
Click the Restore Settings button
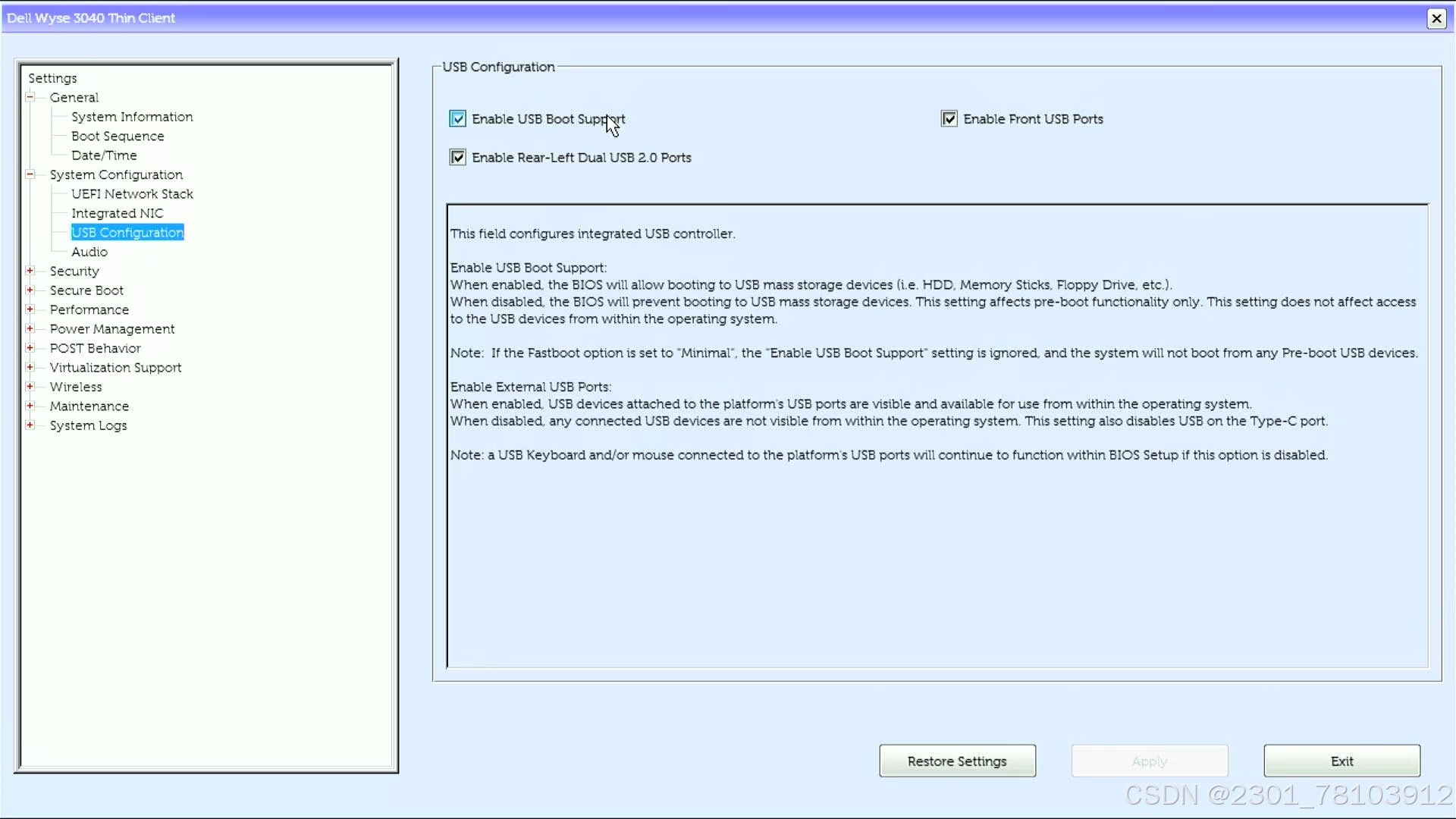click(957, 761)
